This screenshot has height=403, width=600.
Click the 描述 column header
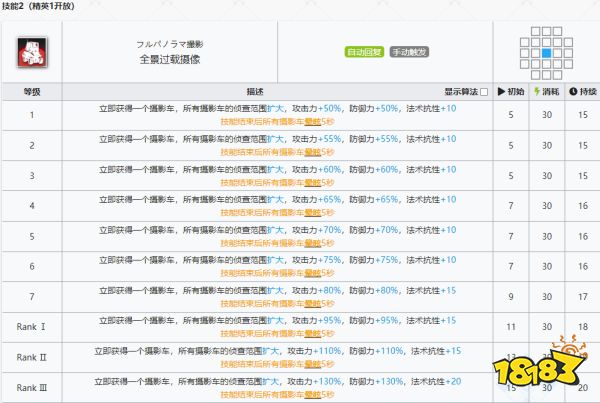[x=255, y=92]
